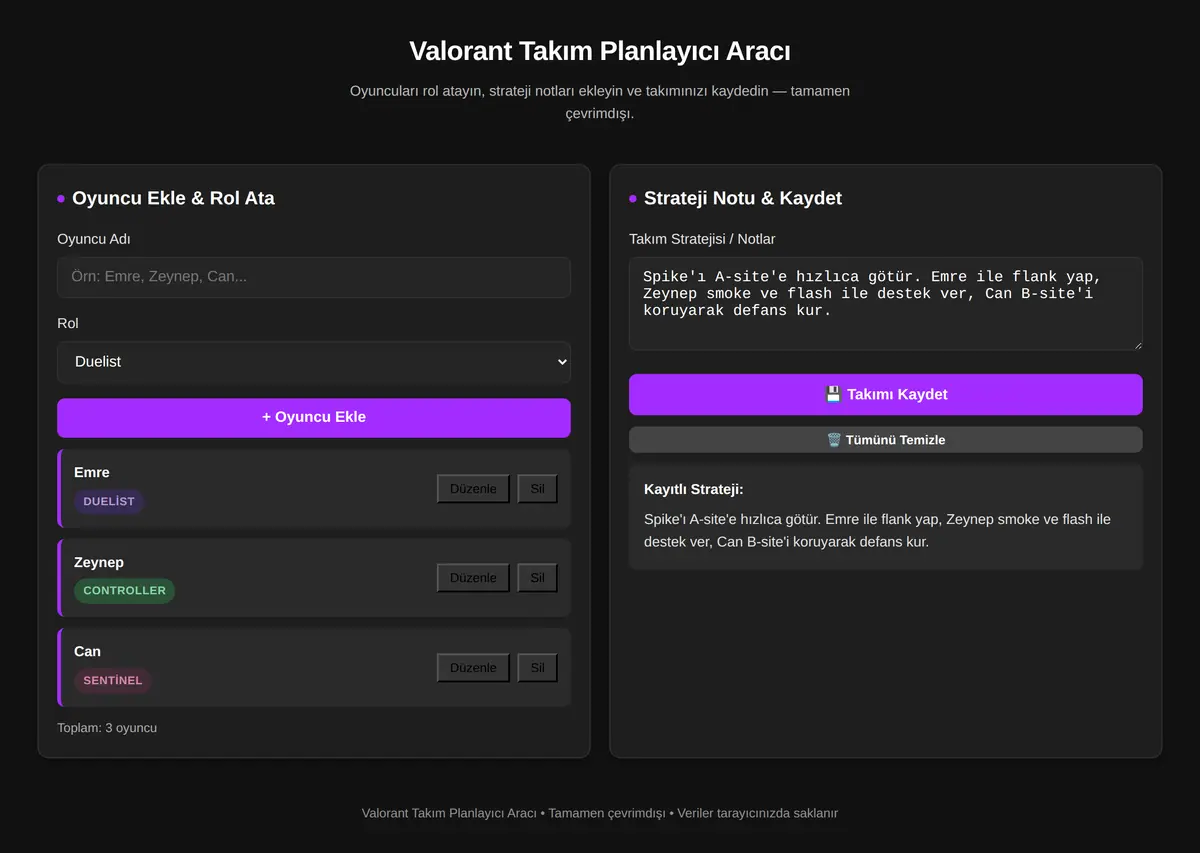Click Sil next to Zeynep
This screenshot has height=853, width=1200.
537,578
